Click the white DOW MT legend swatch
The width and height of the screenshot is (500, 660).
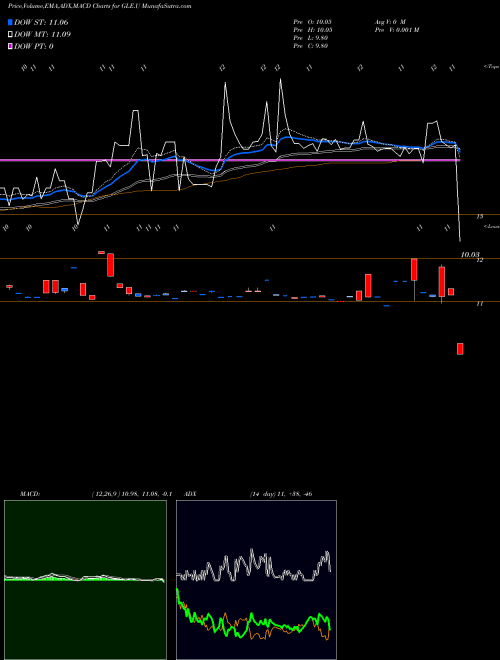click(10, 35)
